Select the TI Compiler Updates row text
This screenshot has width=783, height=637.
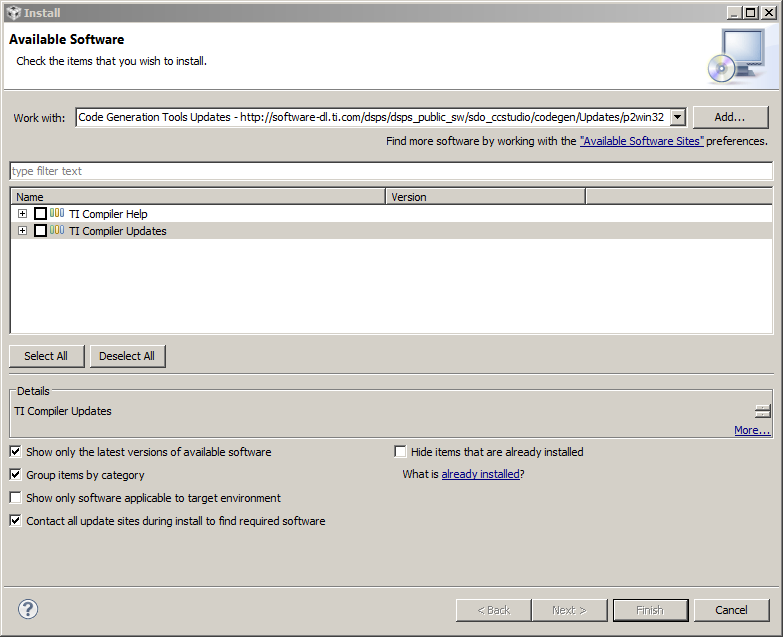pyautogui.click(x=118, y=231)
